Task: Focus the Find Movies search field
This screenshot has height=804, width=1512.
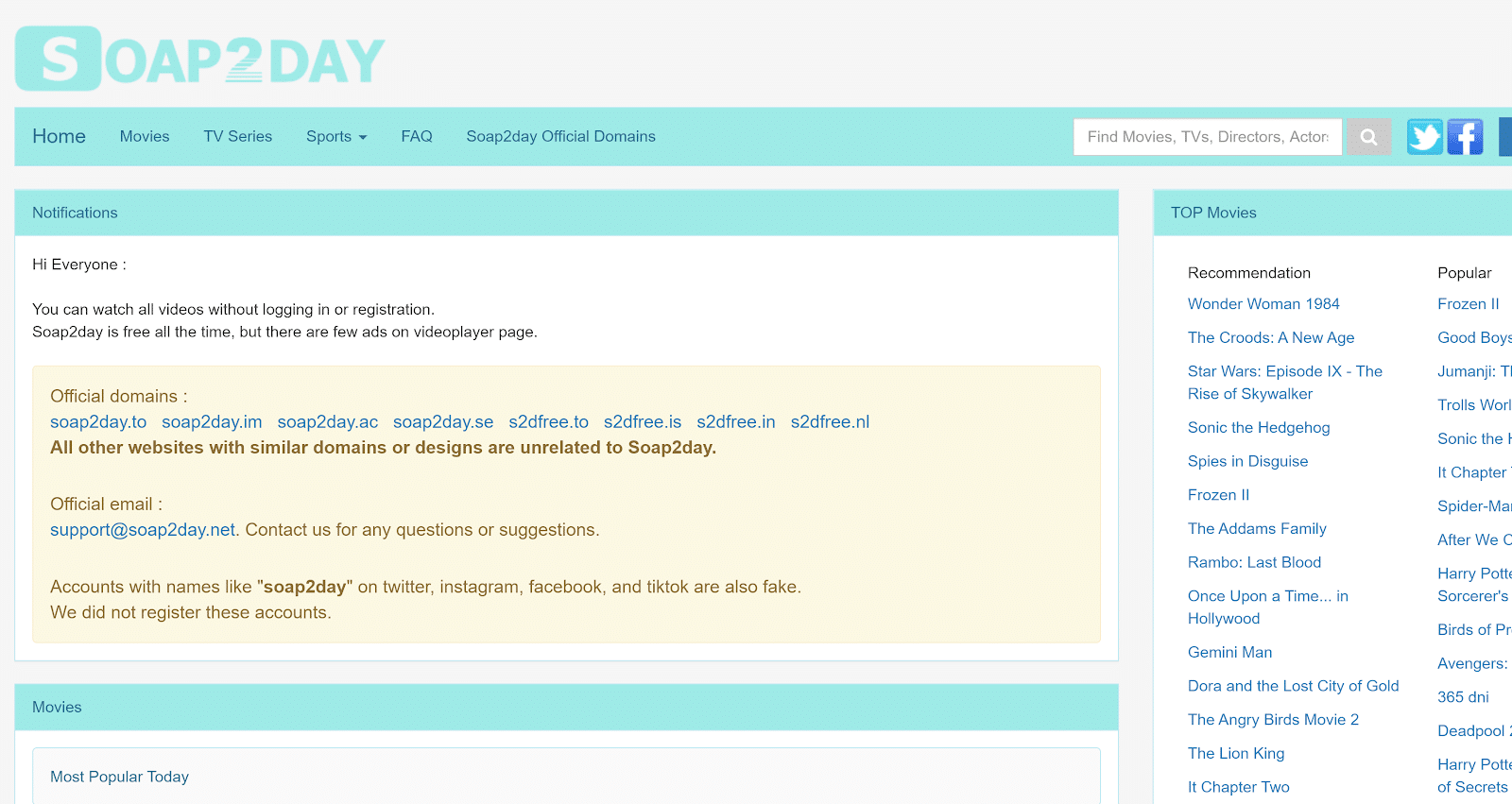Action: pyautogui.click(x=1208, y=137)
